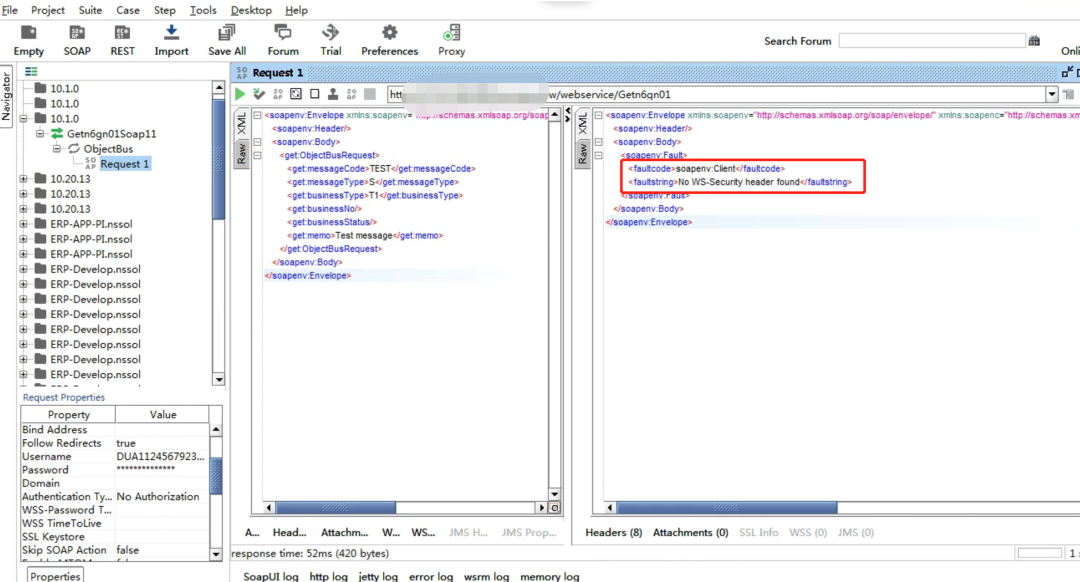Fold soapenv:Fault element in the response

598,156
